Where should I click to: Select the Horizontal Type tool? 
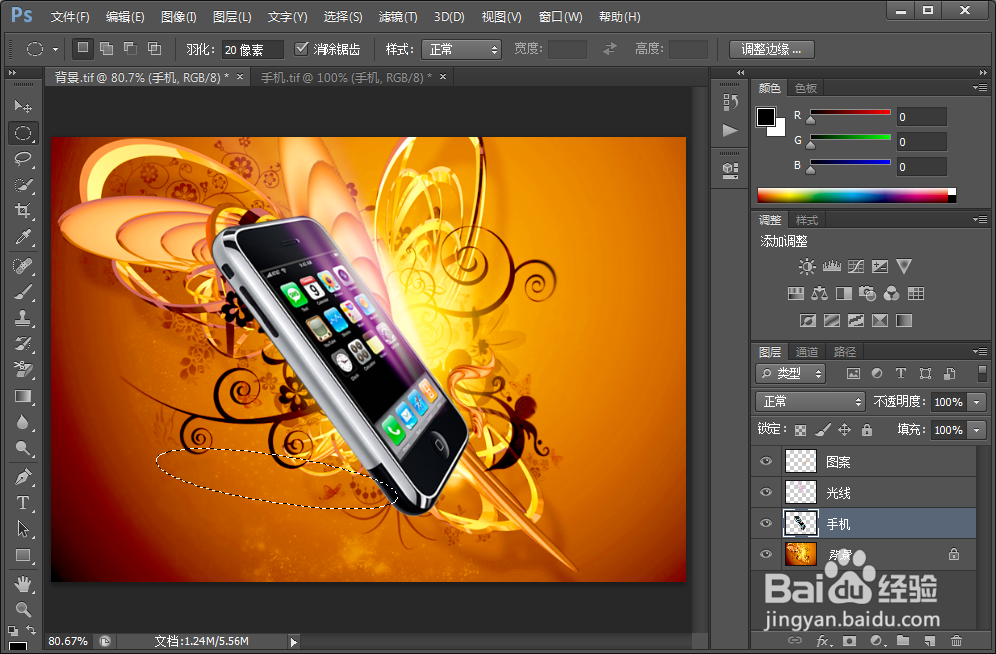(x=23, y=503)
